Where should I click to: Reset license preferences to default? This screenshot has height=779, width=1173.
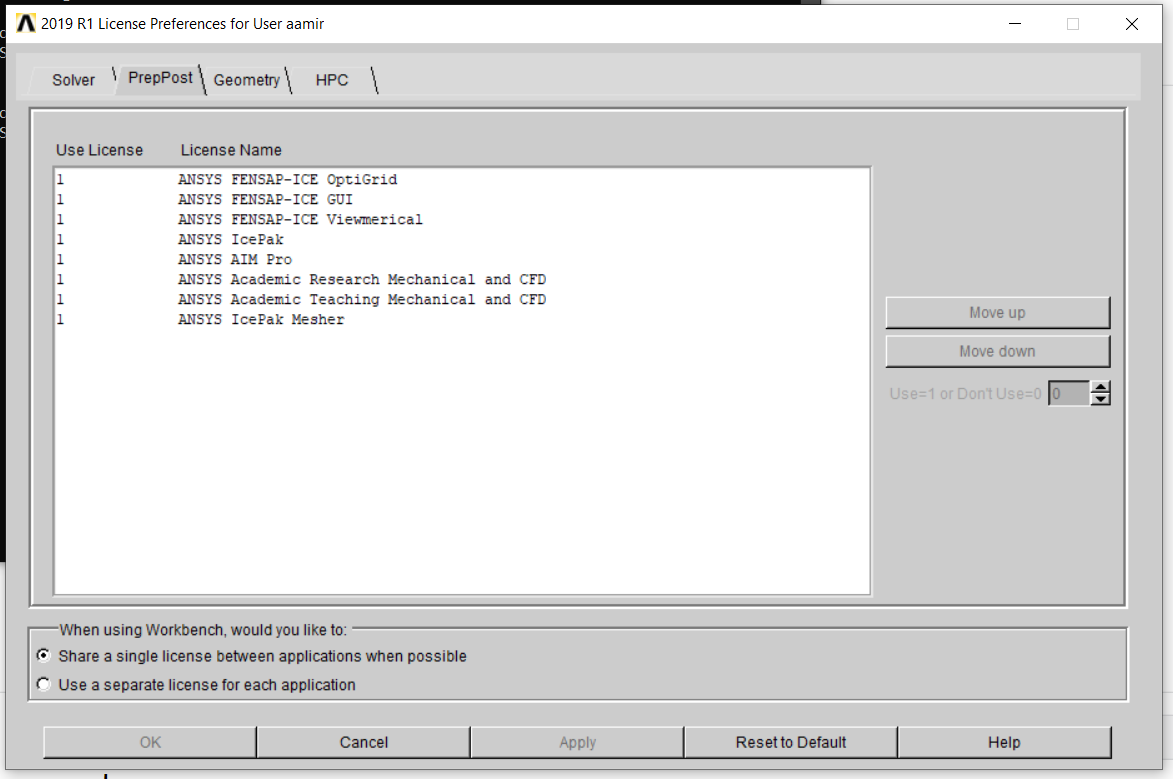[x=790, y=742]
